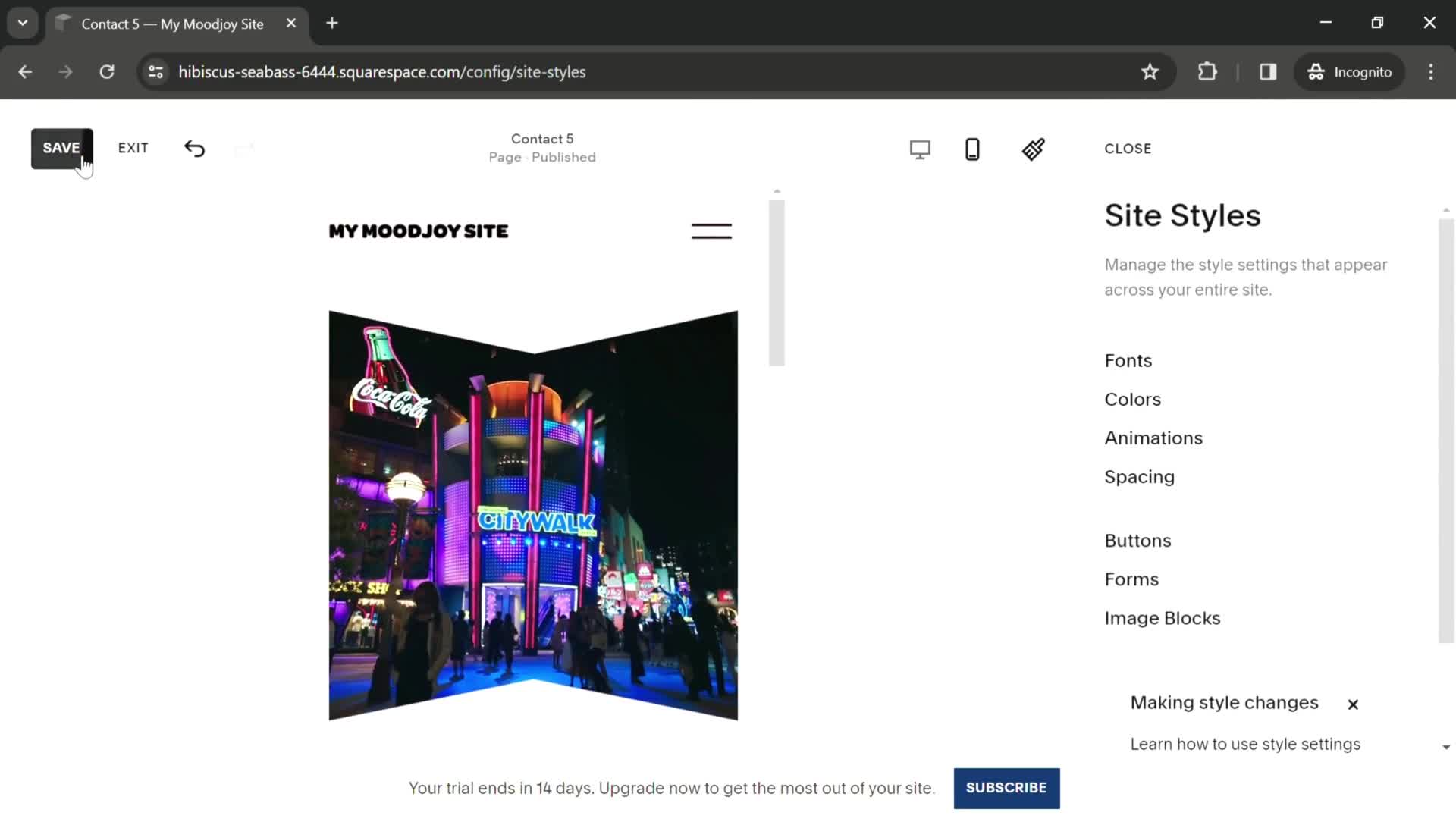This screenshot has width=1456, height=819.
Task: Open Spacing style settings
Action: click(1139, 477)
